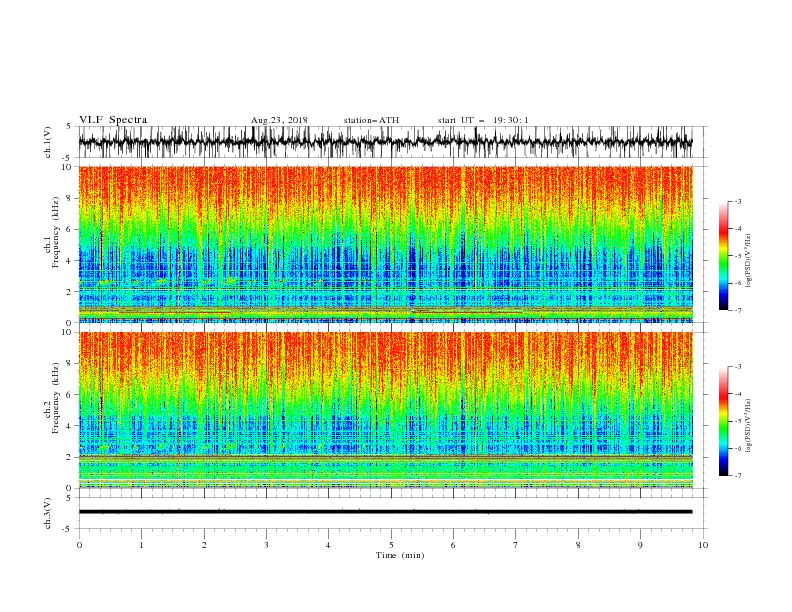The image size is (792, 612).
Task: Click tick label "7" on the Time axis
Action: (515, 545)
